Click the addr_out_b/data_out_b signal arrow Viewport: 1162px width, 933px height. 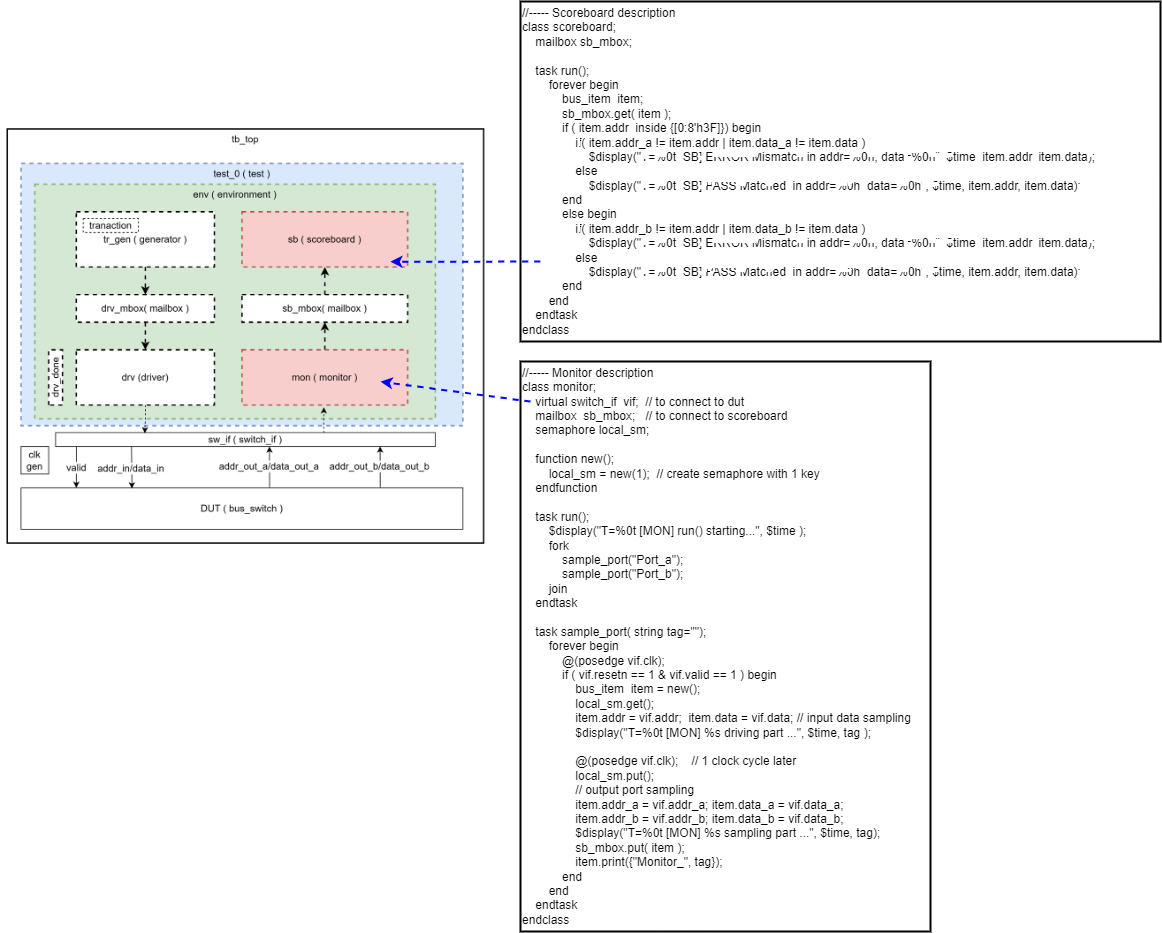381,465
